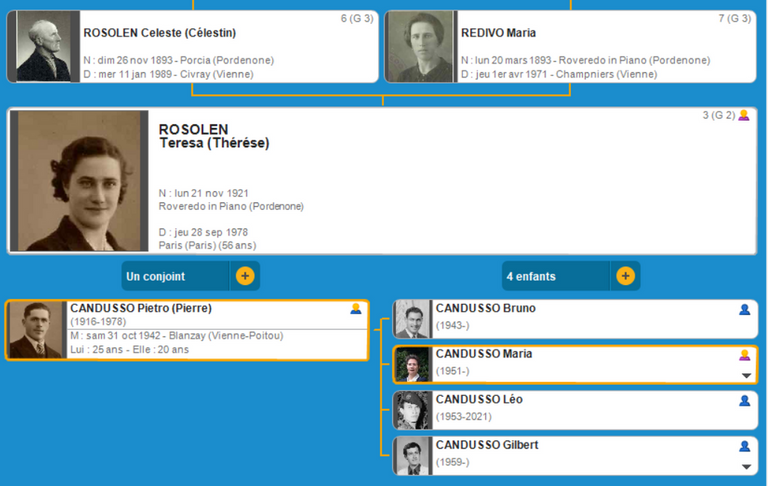Expand the dropdown arrow on Candusso Gilbert
768x486 pixels.
745,467
